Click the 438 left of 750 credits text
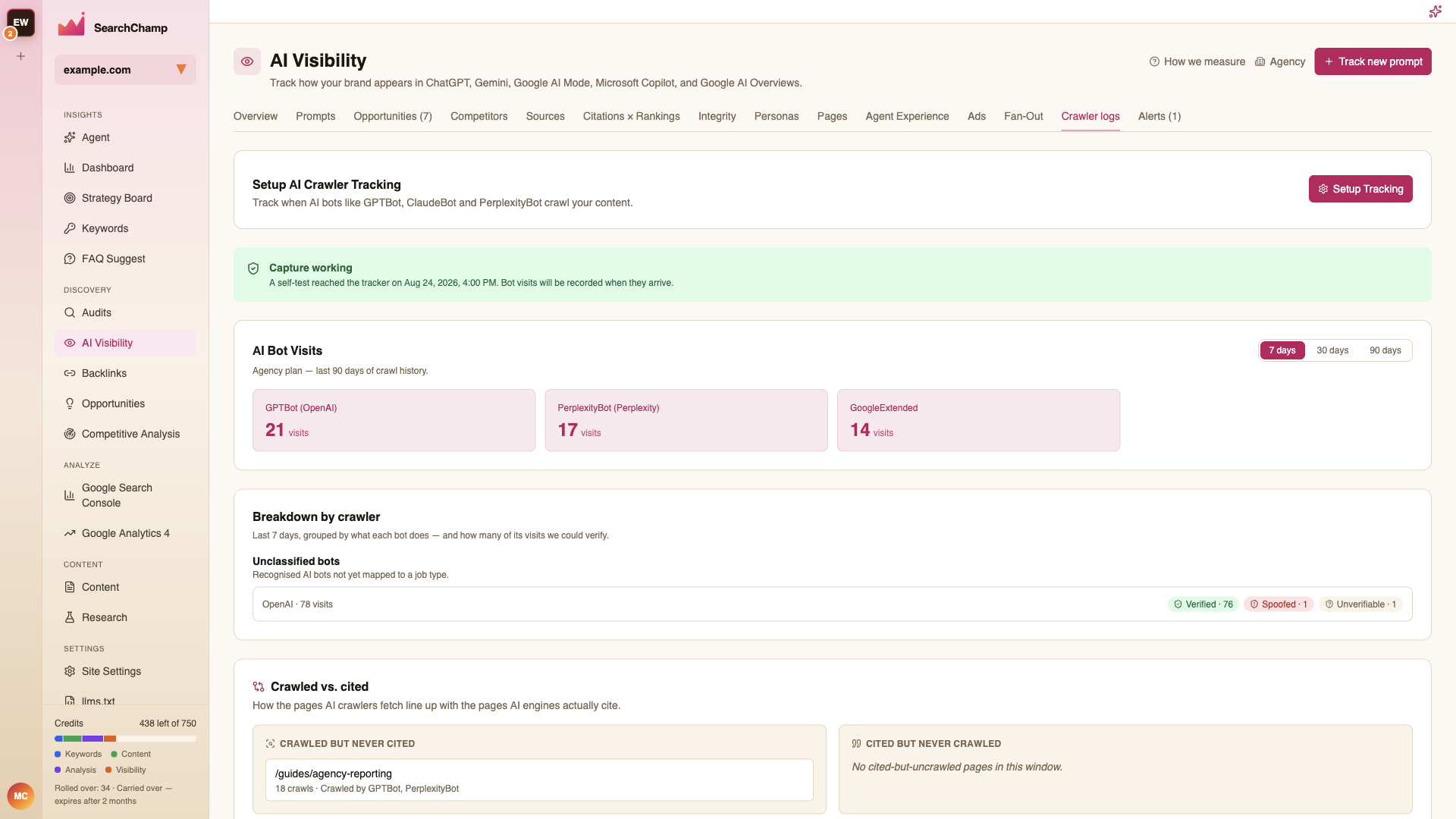 click(x=168, y=723)
